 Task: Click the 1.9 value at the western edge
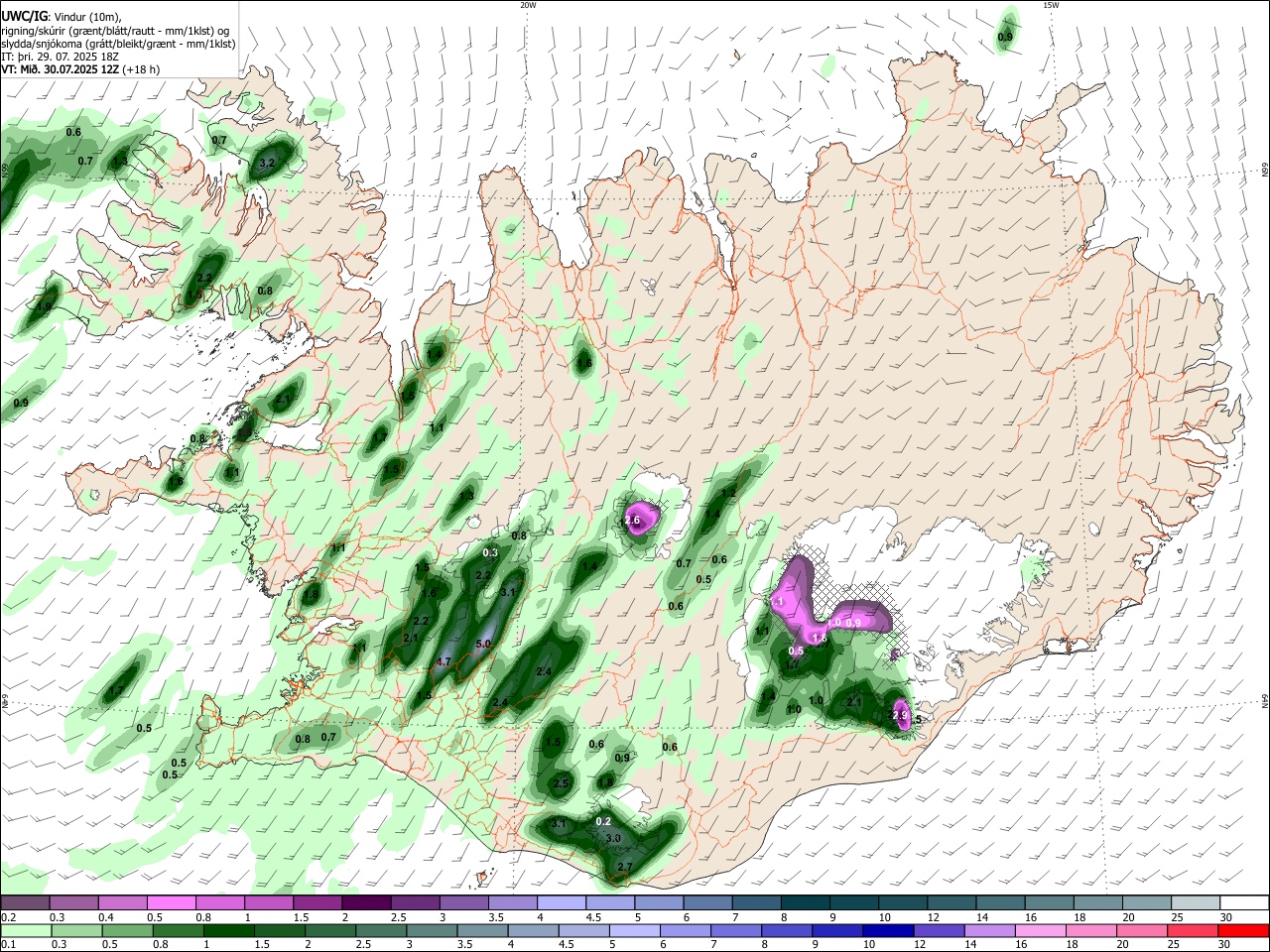(44, 306)
